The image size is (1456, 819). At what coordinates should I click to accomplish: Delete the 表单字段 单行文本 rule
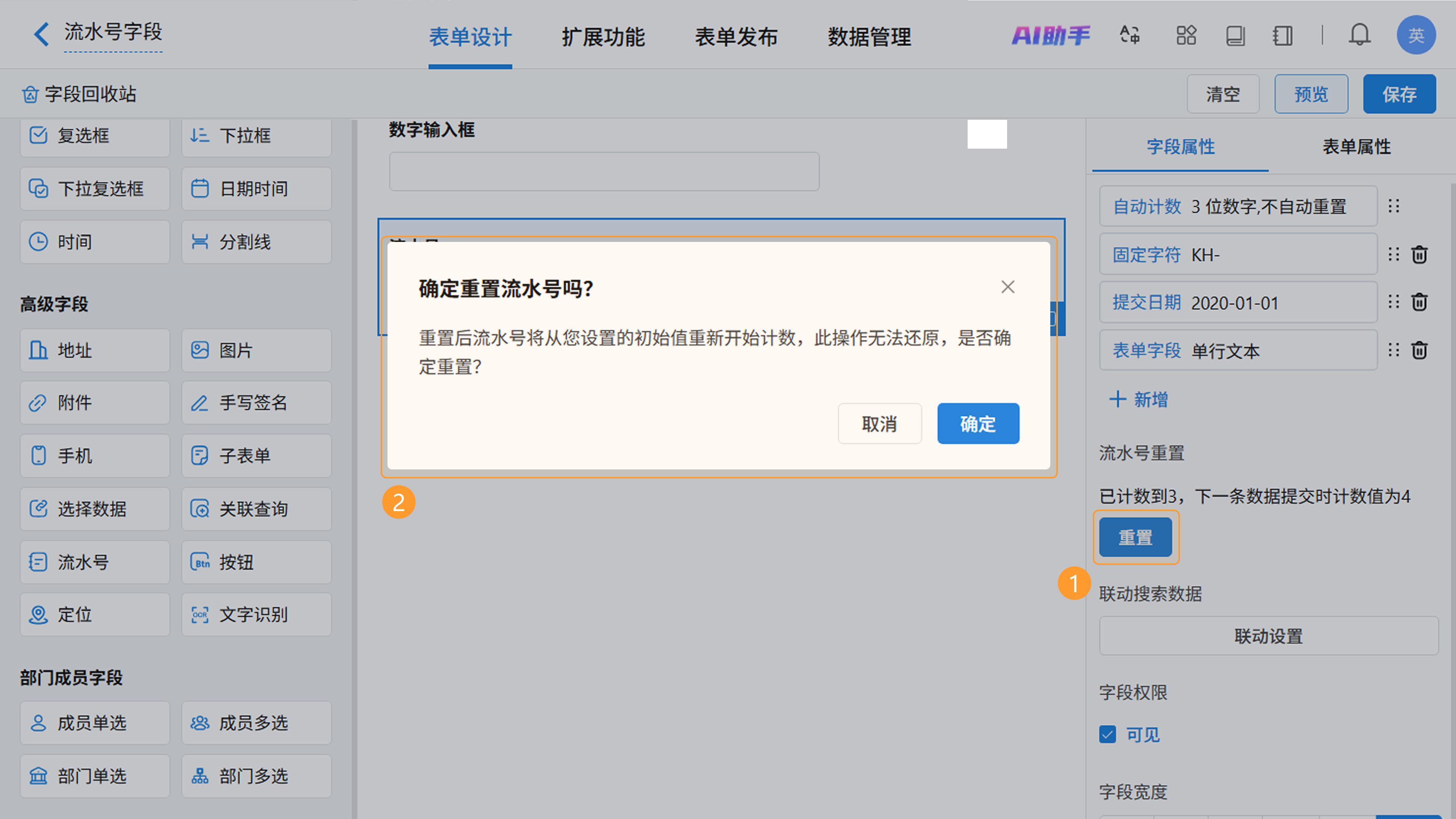[x=1419, y=350]
